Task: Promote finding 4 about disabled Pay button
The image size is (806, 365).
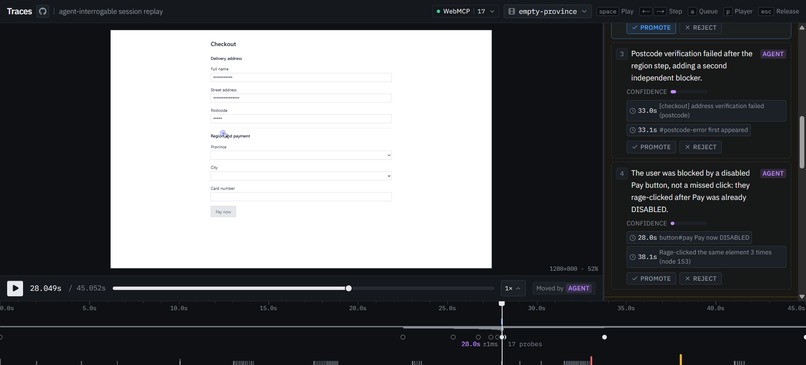Action: (650, 279)
